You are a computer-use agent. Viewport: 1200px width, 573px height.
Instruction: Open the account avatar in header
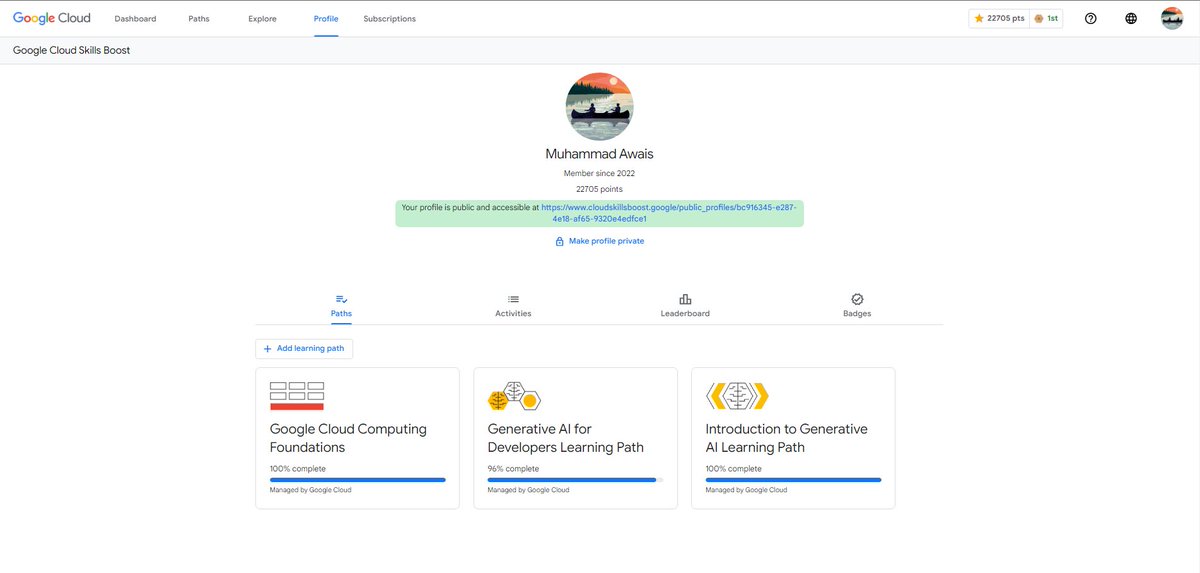[x=1172, y=18]
